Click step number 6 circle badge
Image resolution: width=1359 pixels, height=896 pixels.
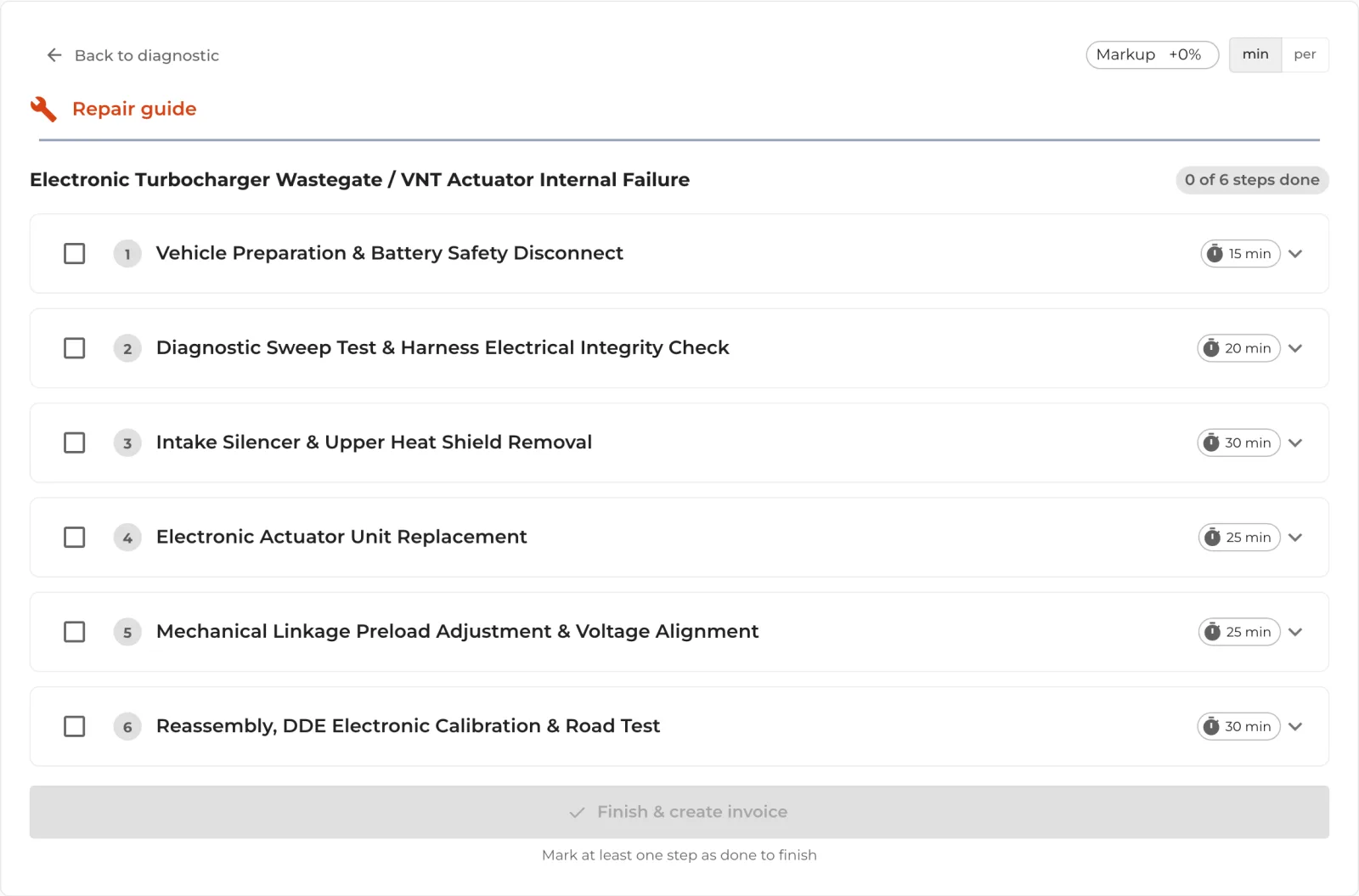click(127, 726)
